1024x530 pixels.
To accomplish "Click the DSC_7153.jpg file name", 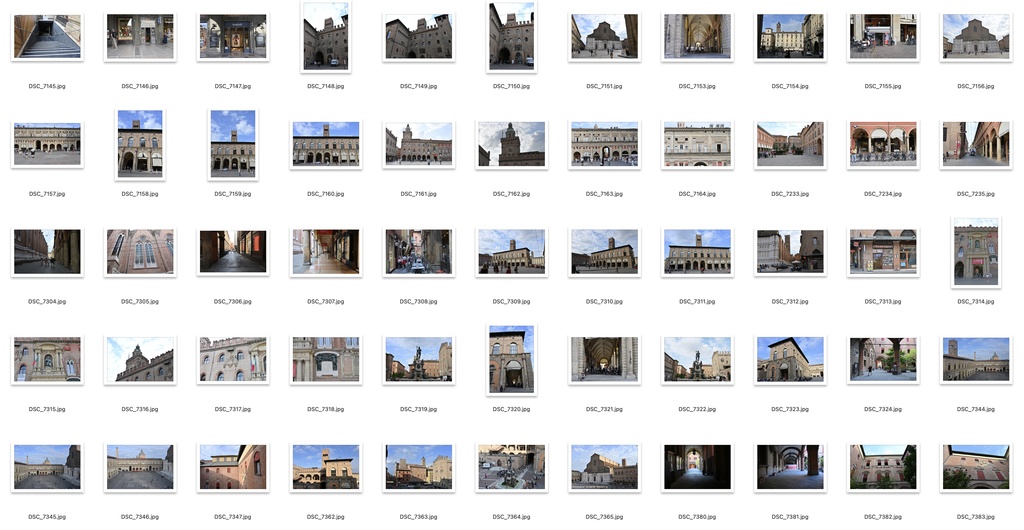I will pos(697,86).
